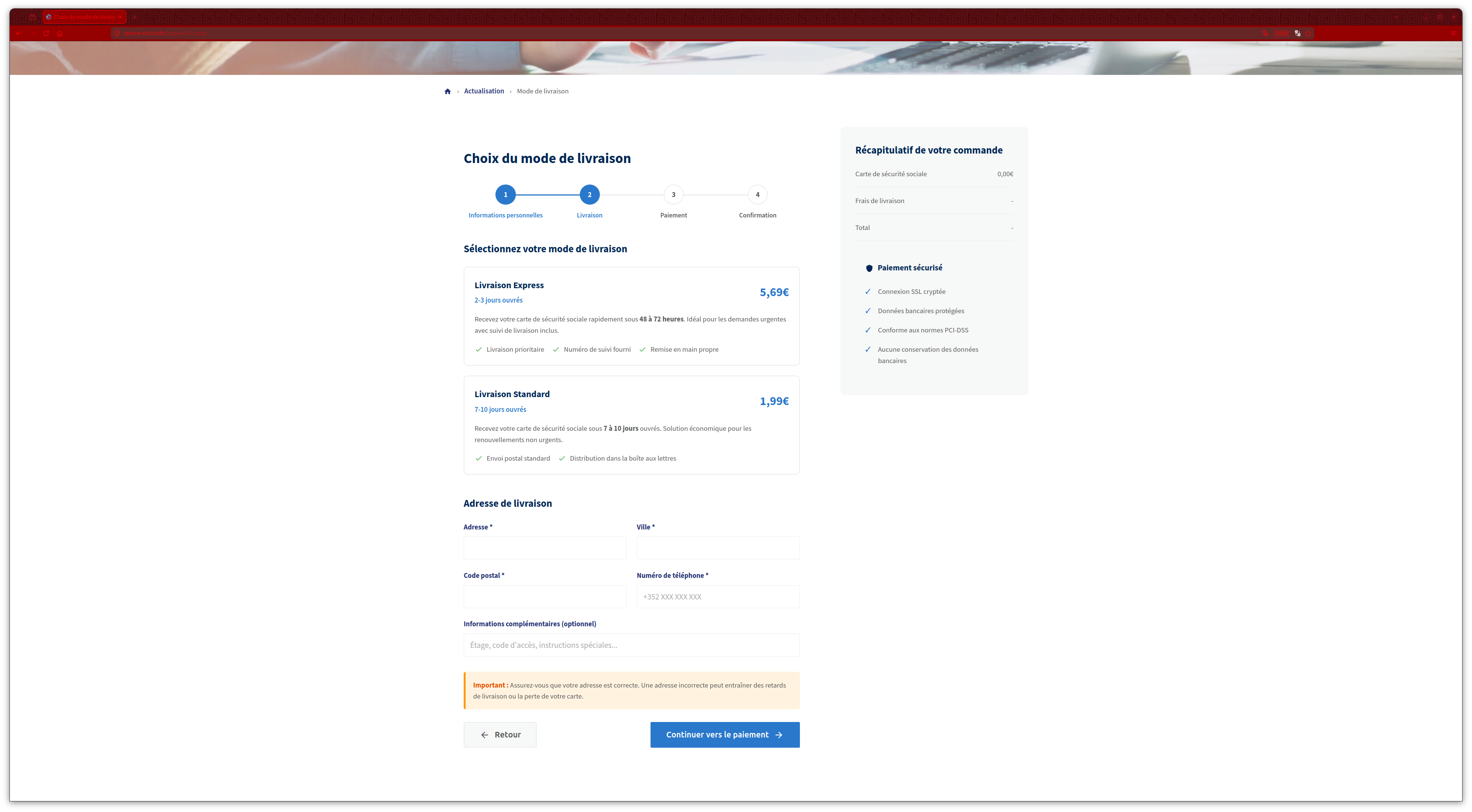
Task: Click the checkmark next to Distribution dans la boîte
Action: click(x=562, y=459)
